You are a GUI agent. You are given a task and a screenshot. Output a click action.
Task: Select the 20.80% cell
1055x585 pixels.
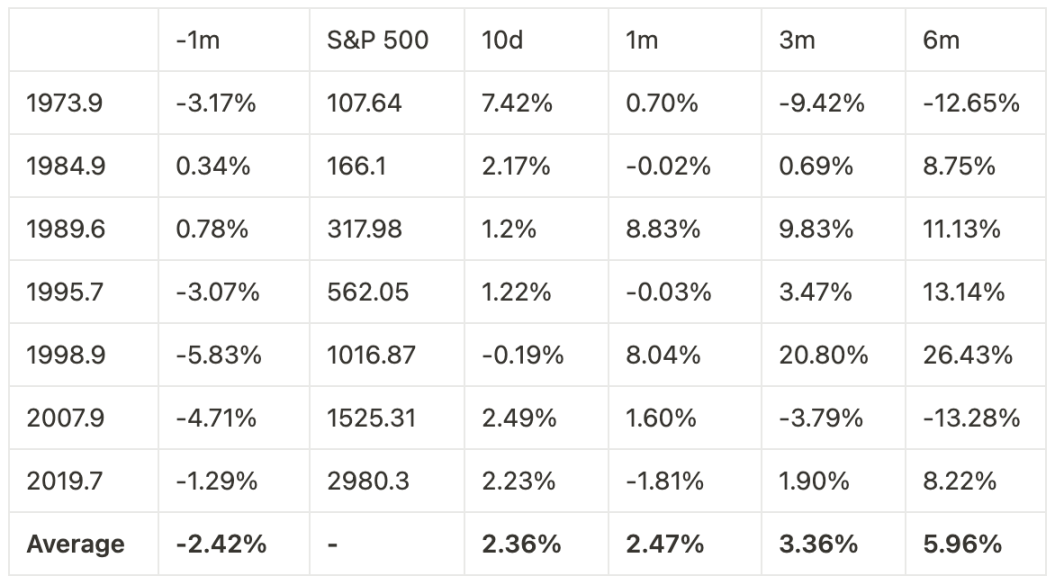(820, 355)
